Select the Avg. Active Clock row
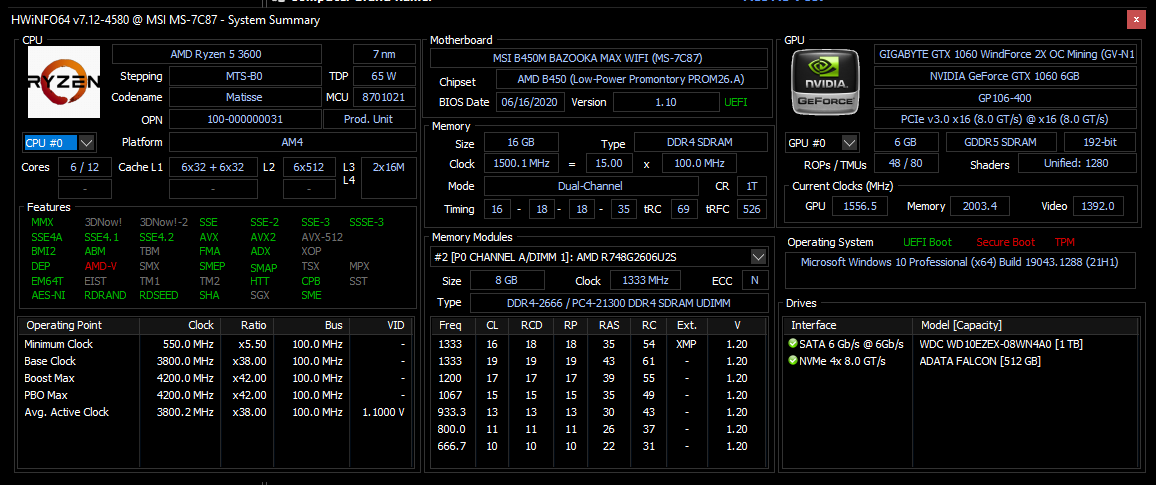The width and height of the screenshot is (1156, 485). point(215,412)
